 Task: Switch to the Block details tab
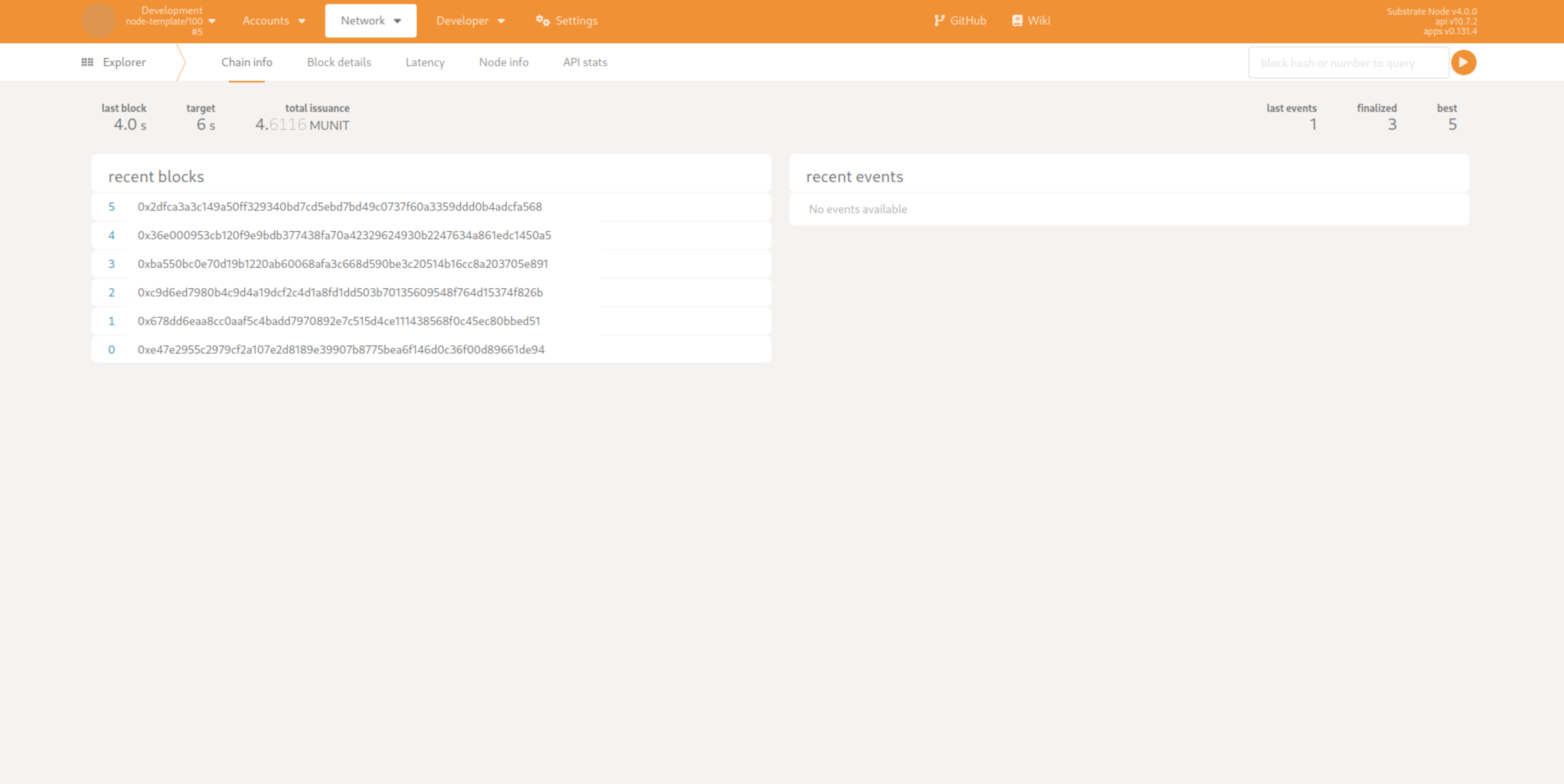(339, 62)
